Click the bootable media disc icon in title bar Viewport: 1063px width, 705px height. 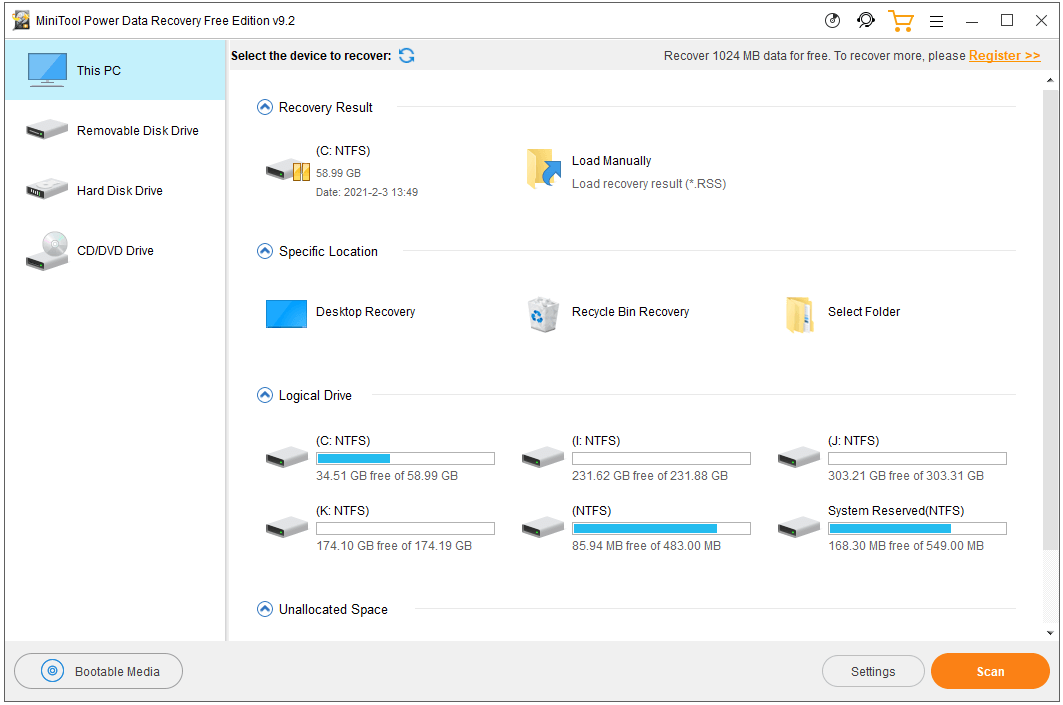832,21
